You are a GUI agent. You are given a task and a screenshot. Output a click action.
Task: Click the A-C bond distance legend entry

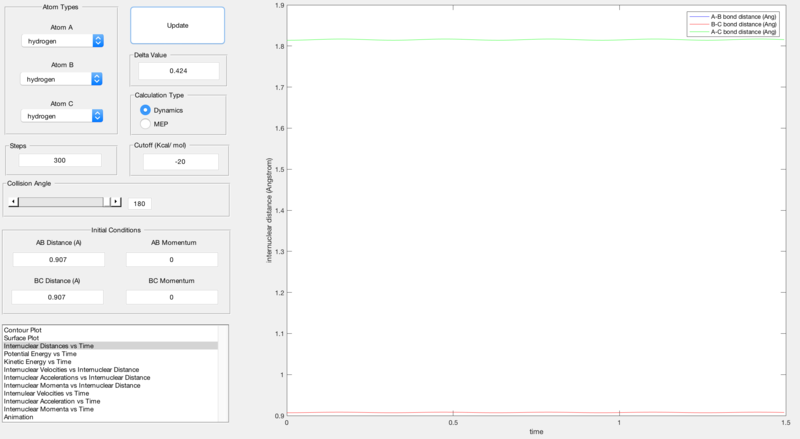pos(733,32)
